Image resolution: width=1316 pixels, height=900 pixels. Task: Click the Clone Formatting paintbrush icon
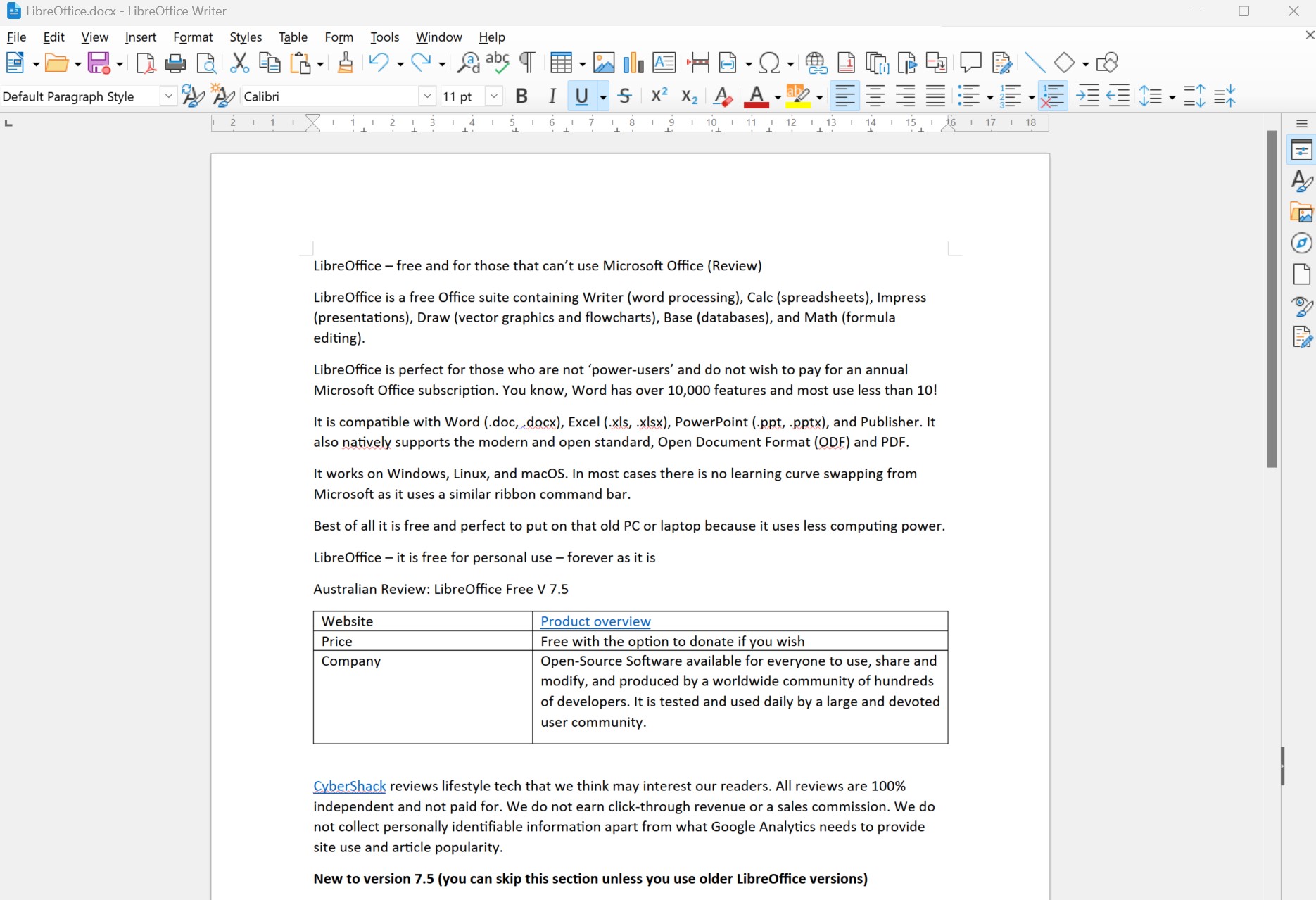345,63
